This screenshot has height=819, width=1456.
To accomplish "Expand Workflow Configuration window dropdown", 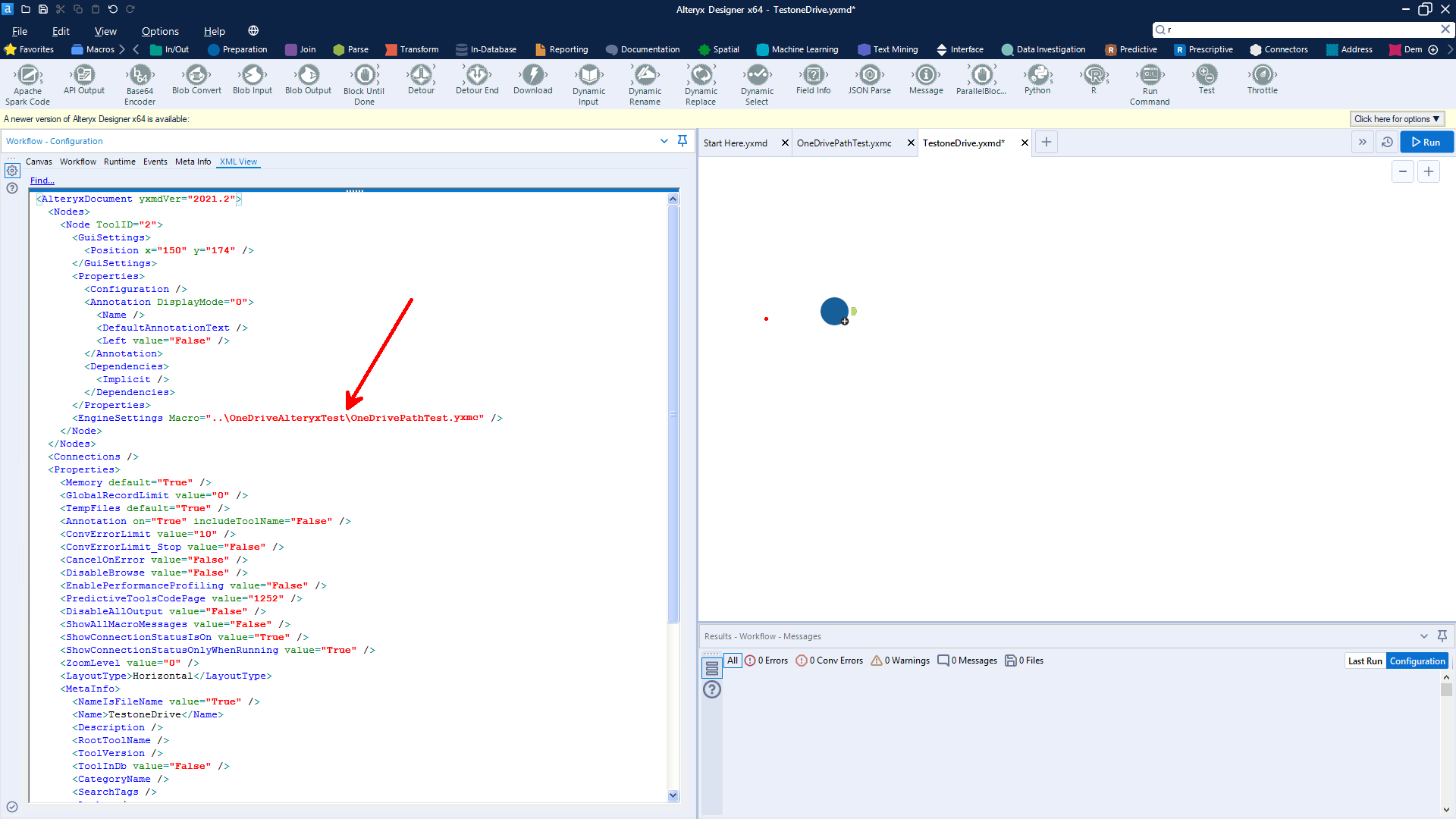I will click(x=664, y=141).
